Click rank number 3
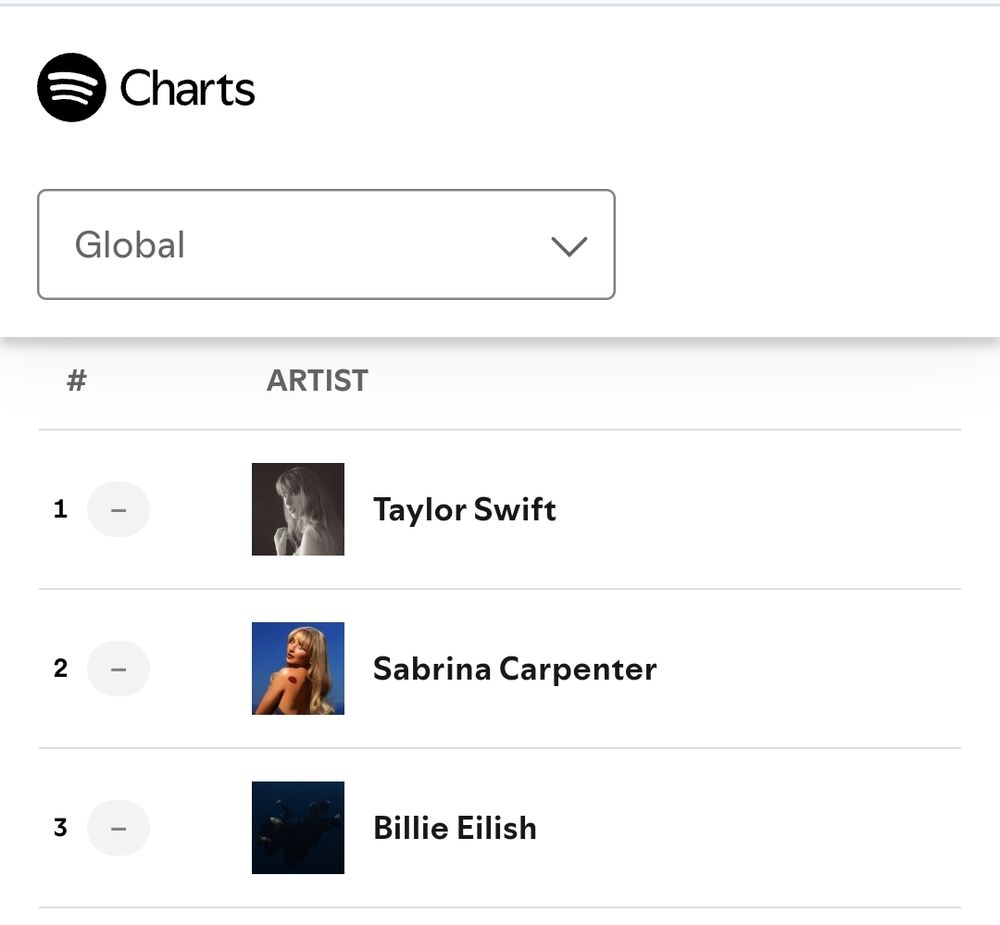The height and width of the screenshot is (925, 1000). (60, 828)
